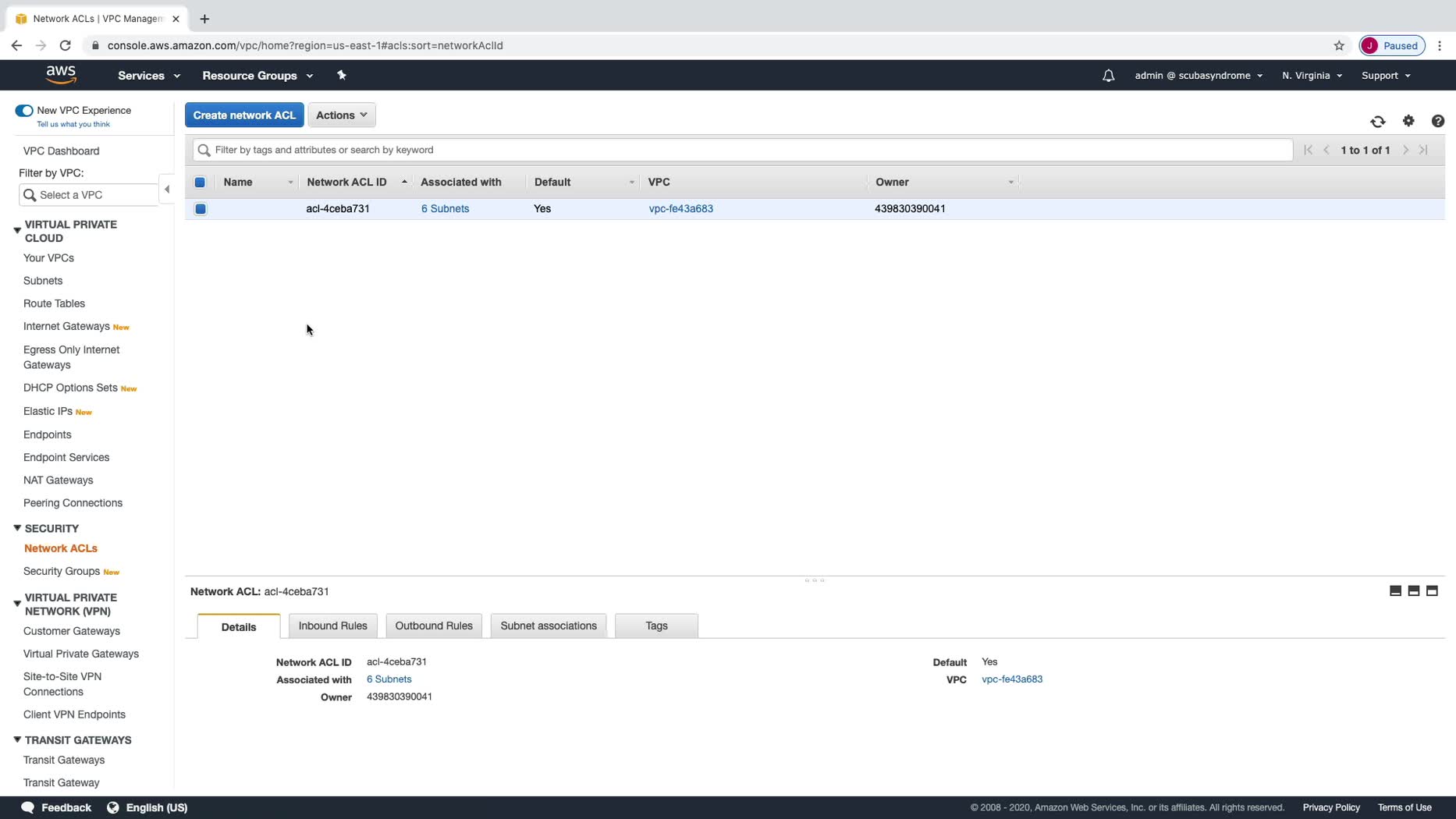Minimize the details pane layout icon
This screenshot has width=1456, height=819.
pos(1395,591)
